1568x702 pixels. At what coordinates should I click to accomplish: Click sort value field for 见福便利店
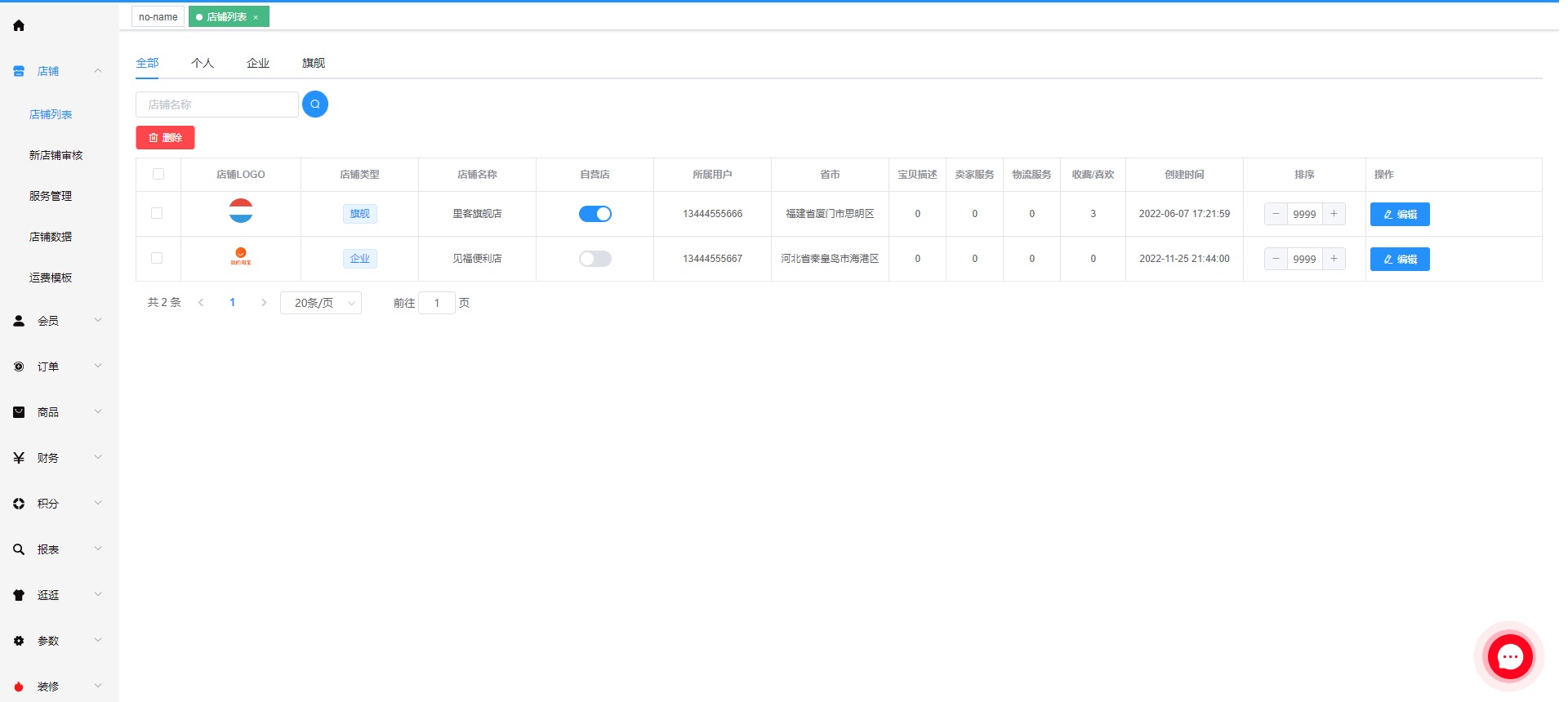tap(1305, 259)
